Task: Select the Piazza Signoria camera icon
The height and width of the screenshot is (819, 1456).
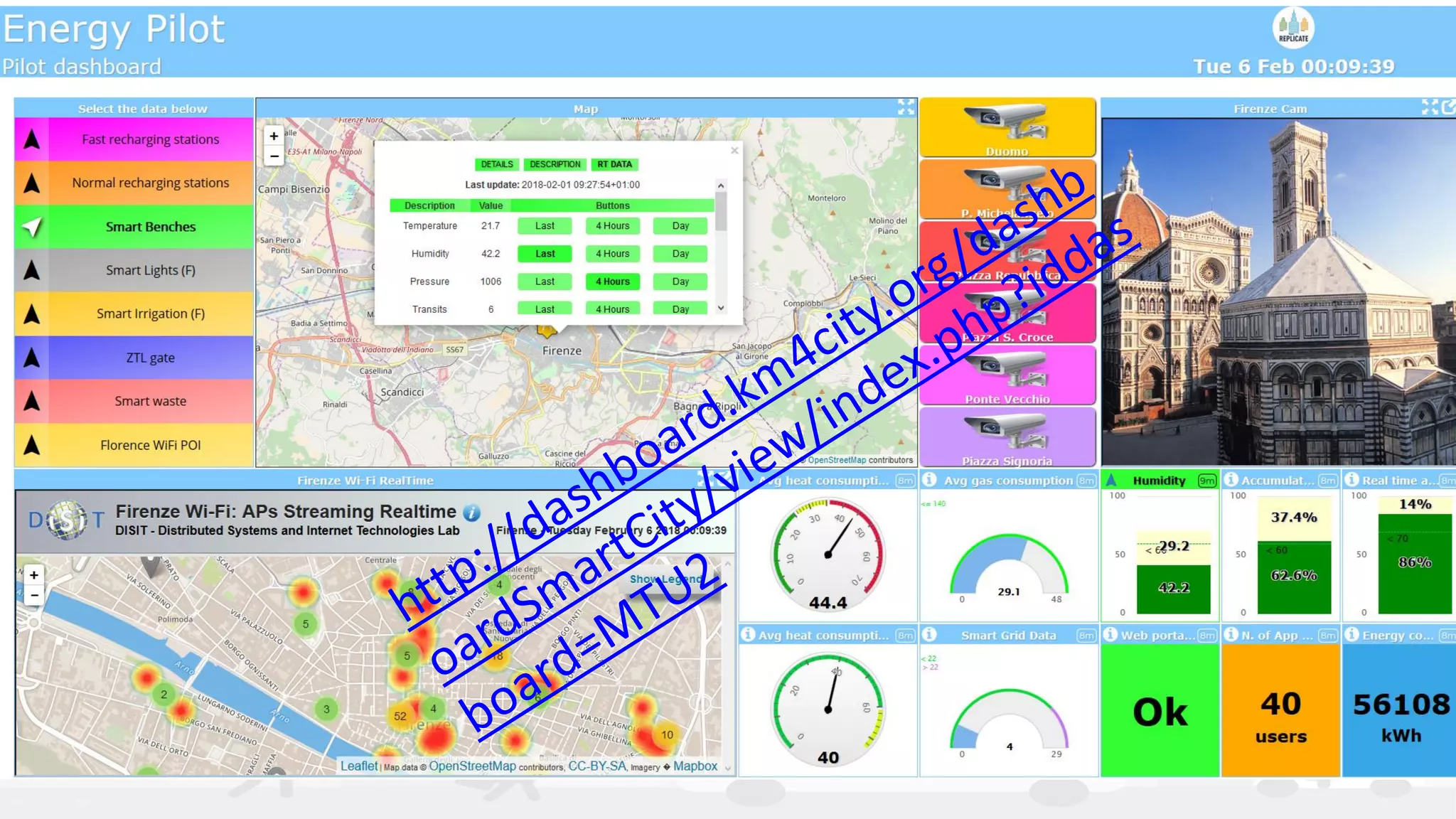Action: click(1007, 431)
